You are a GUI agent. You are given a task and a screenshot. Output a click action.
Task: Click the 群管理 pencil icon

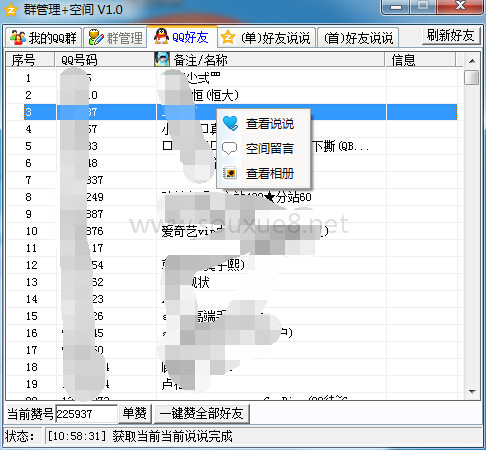(96, 37)
